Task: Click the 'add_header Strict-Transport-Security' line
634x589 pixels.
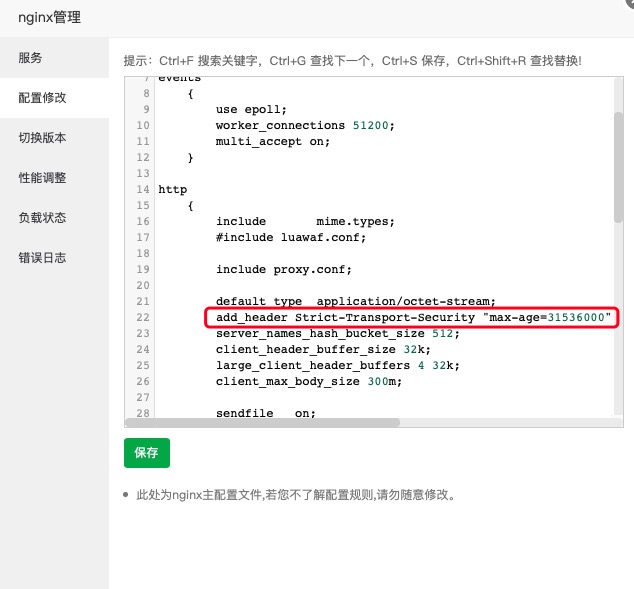Action: pyautogui.click(x=413, y=318)
